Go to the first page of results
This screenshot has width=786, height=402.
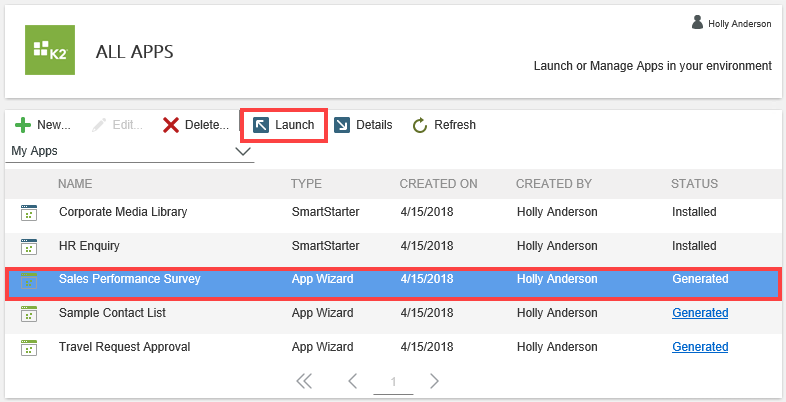[304, 381]
